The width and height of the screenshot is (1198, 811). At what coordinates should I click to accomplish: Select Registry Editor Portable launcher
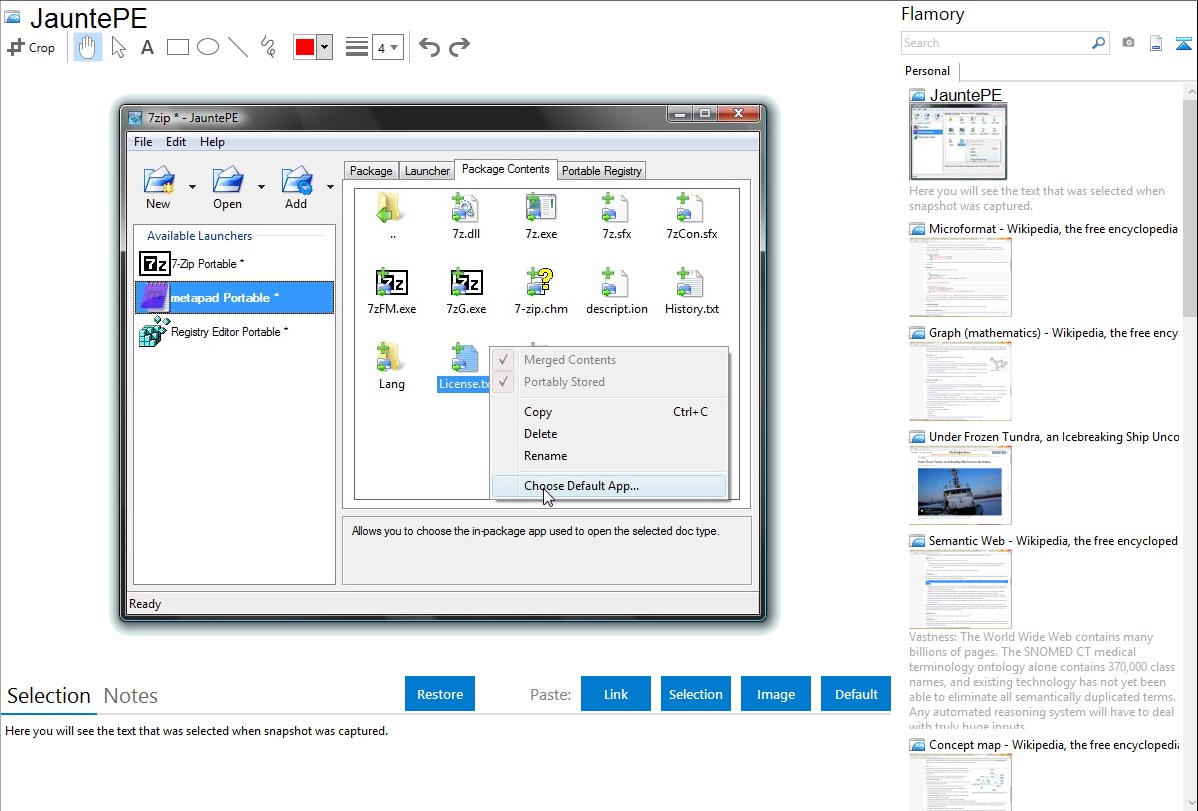(x=235, y=332)
